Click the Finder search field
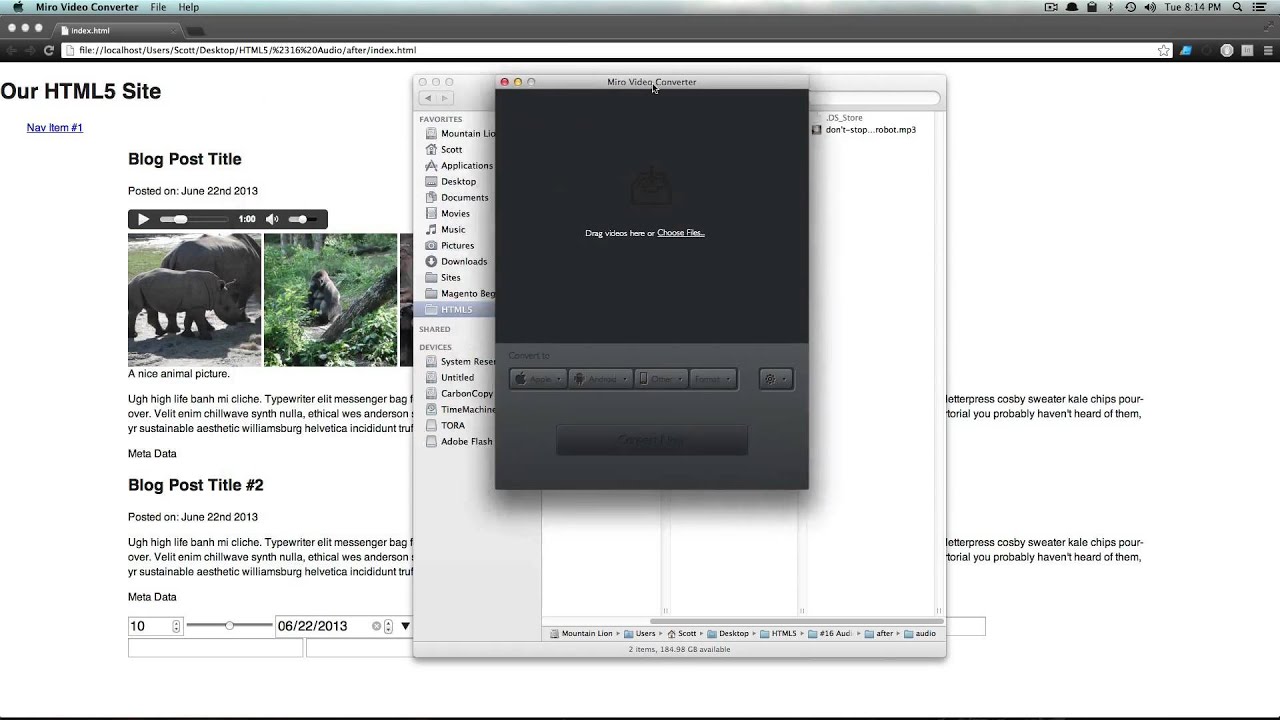 click(x=874, y=98)
